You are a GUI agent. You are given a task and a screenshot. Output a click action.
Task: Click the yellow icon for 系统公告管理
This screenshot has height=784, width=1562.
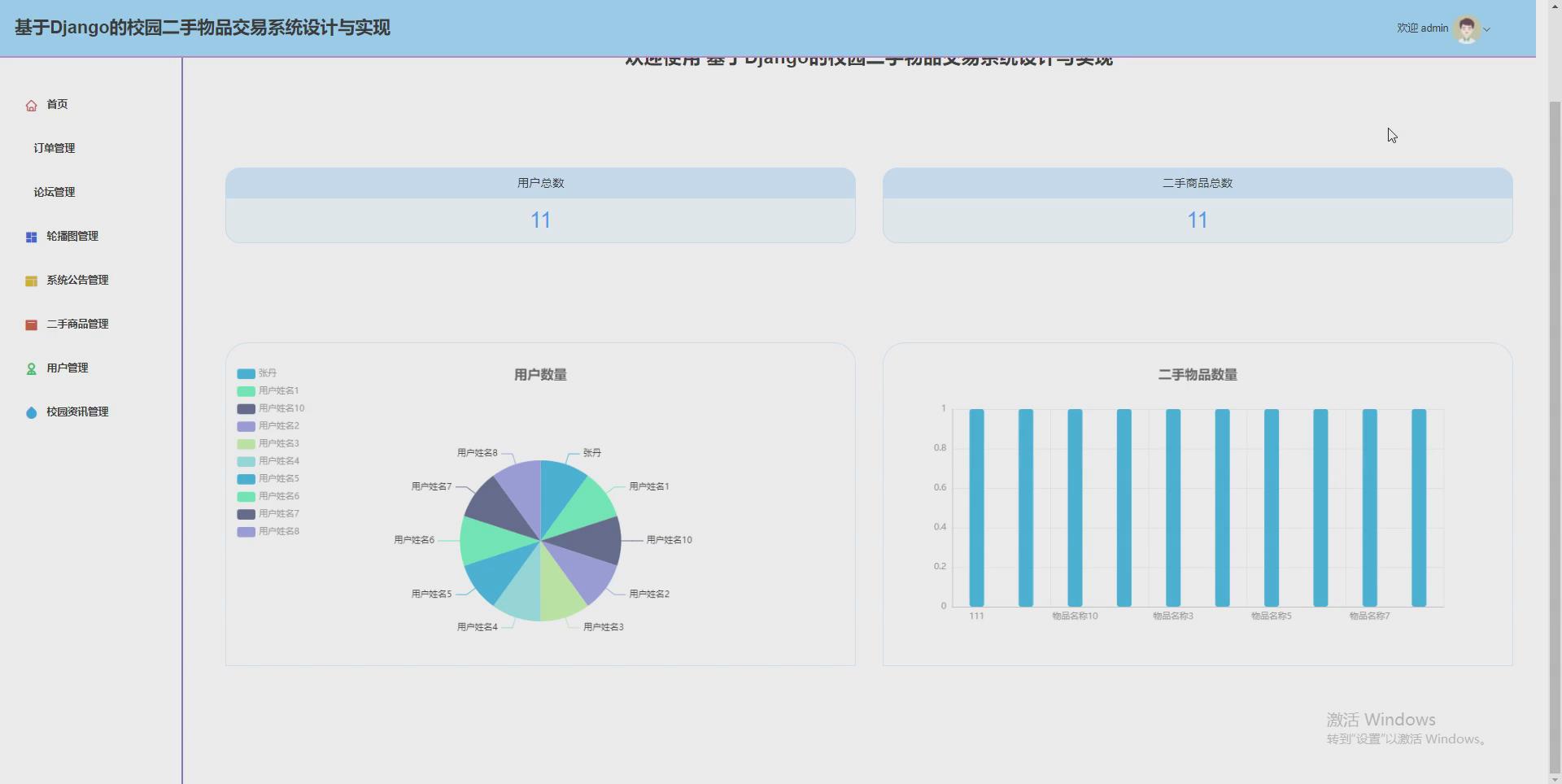pos(31,281)
